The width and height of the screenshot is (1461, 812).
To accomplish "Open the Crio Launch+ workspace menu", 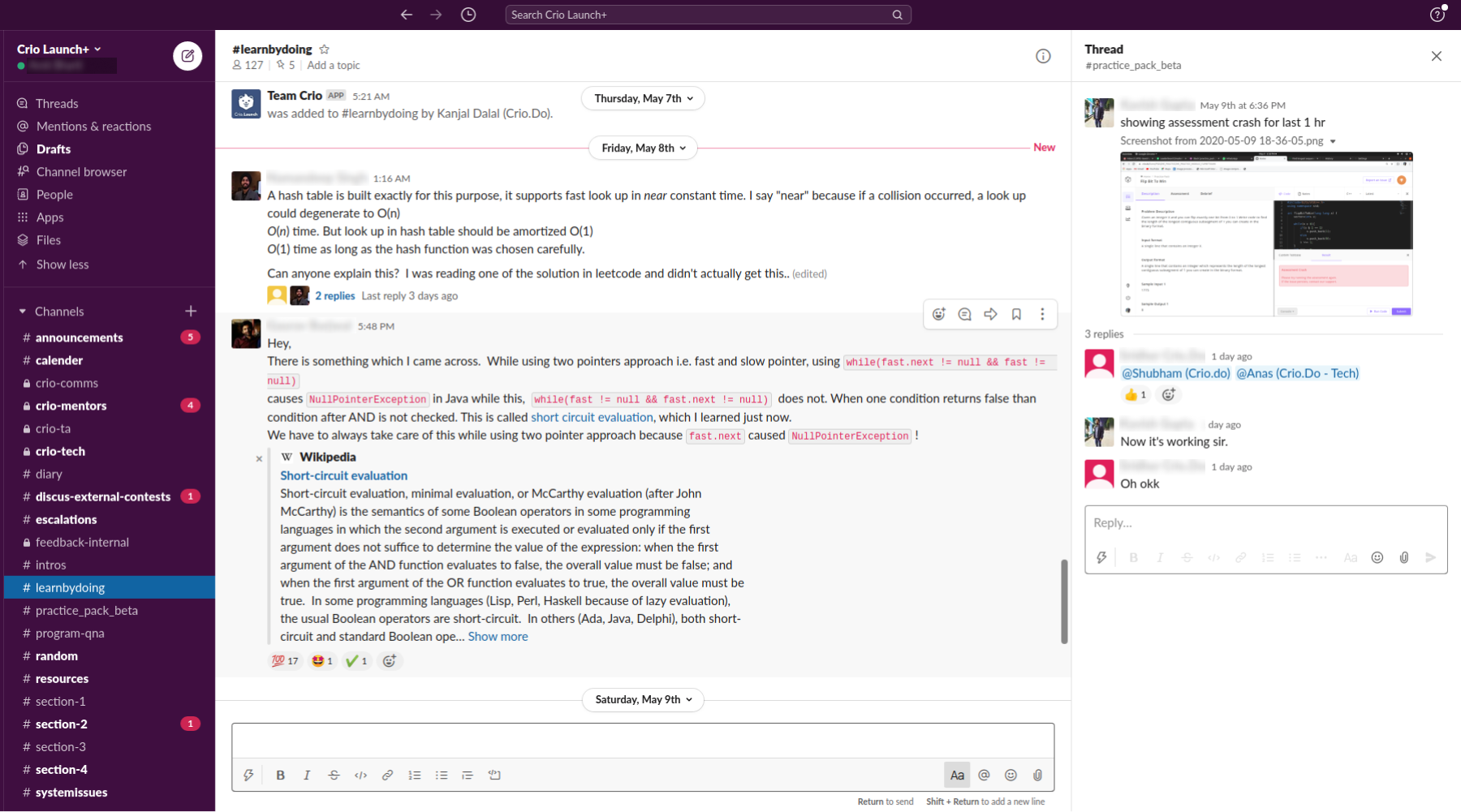I will [59, 49].
